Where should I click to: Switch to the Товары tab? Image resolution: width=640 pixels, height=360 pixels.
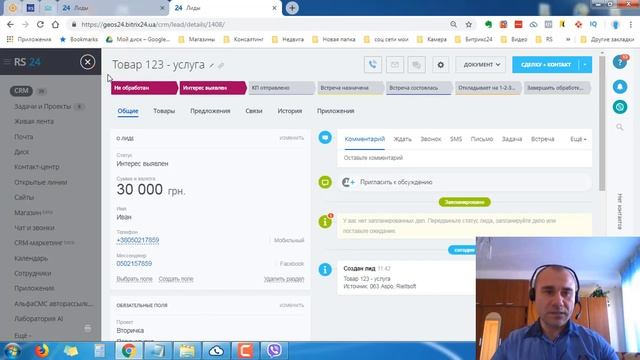pos(164,111)
